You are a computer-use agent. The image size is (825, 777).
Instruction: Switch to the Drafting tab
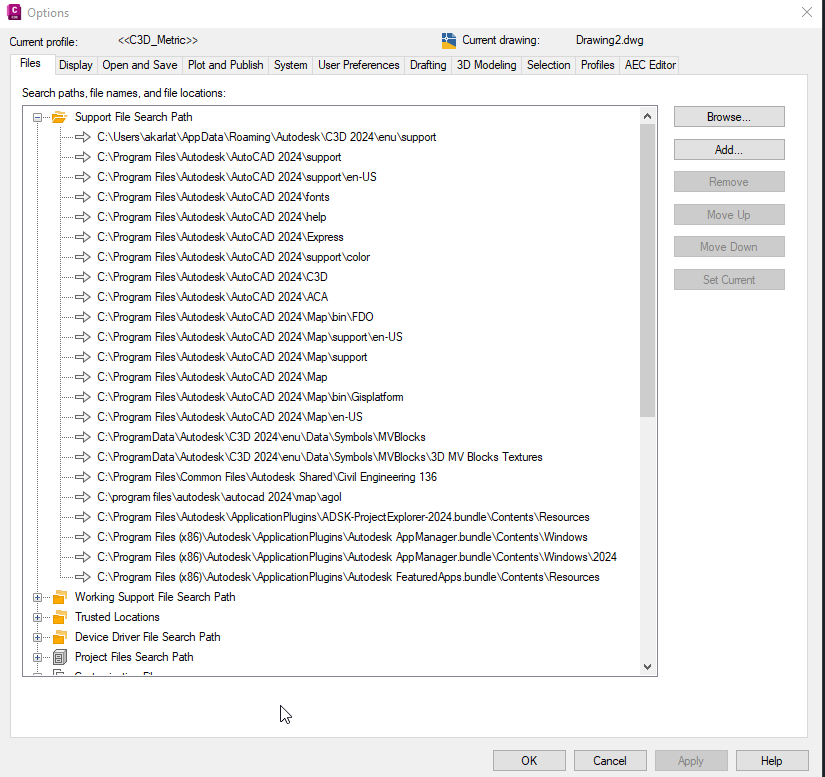click(x=428, y=65)
